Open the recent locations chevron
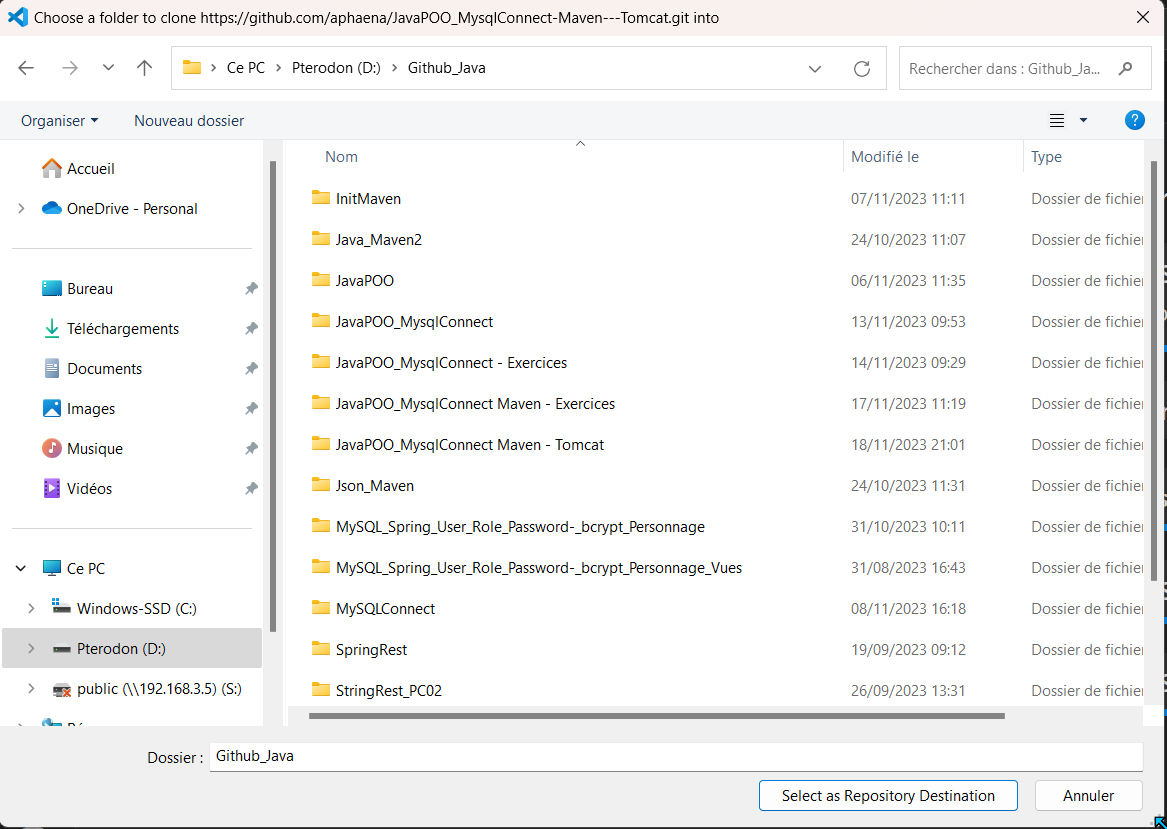Image resolution: width=1167 pixels, height=829 pixels. point(108,68)
